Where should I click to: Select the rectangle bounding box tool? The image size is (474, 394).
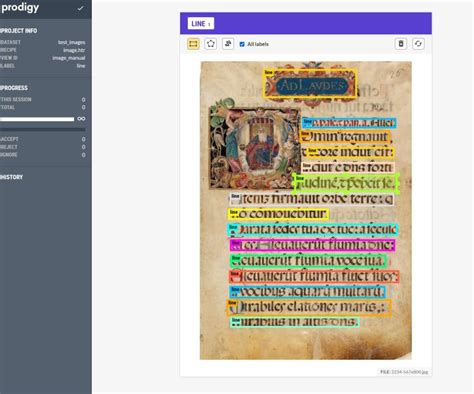click(193, 44)
